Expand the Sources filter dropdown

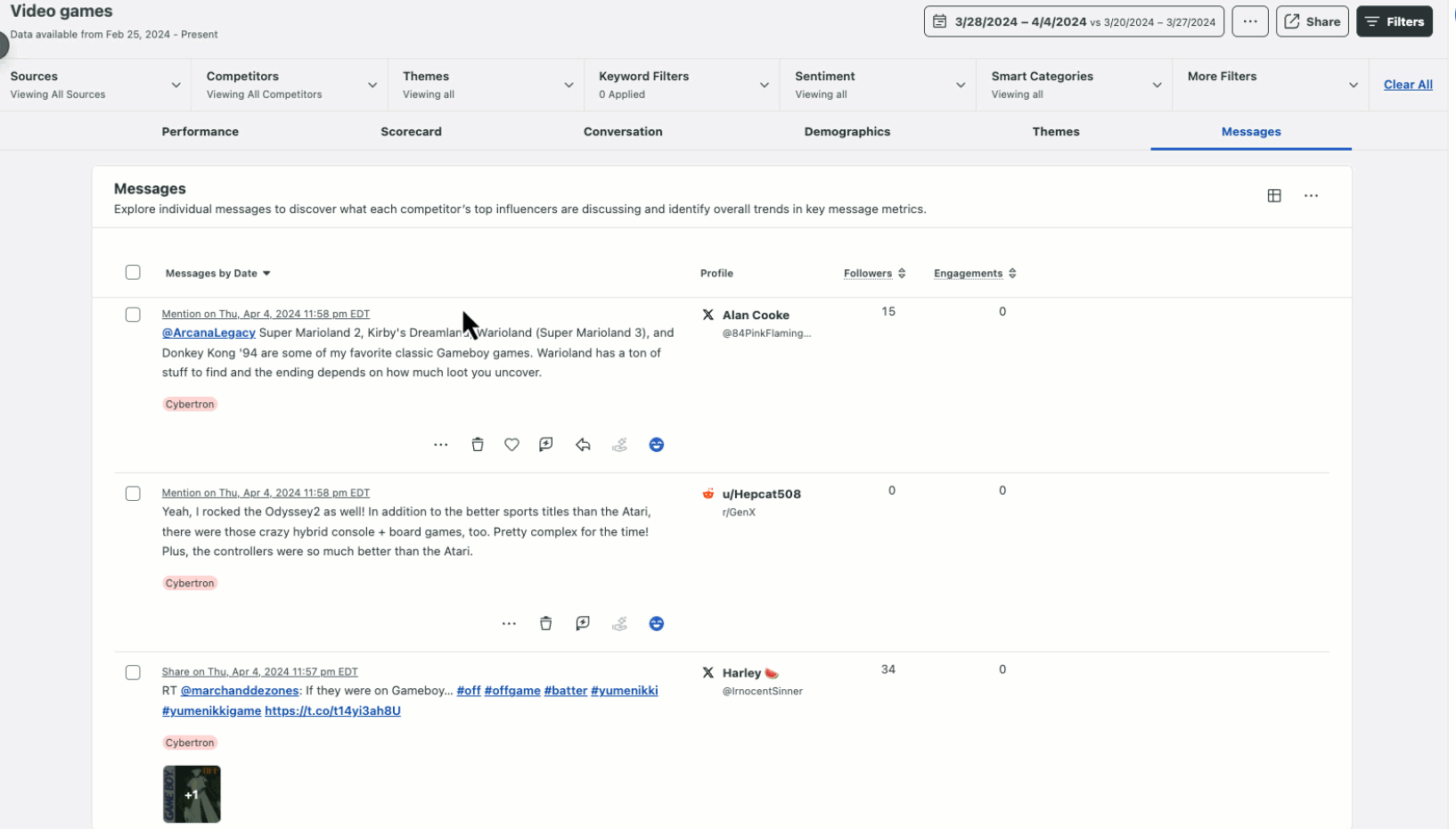[96, 85]
